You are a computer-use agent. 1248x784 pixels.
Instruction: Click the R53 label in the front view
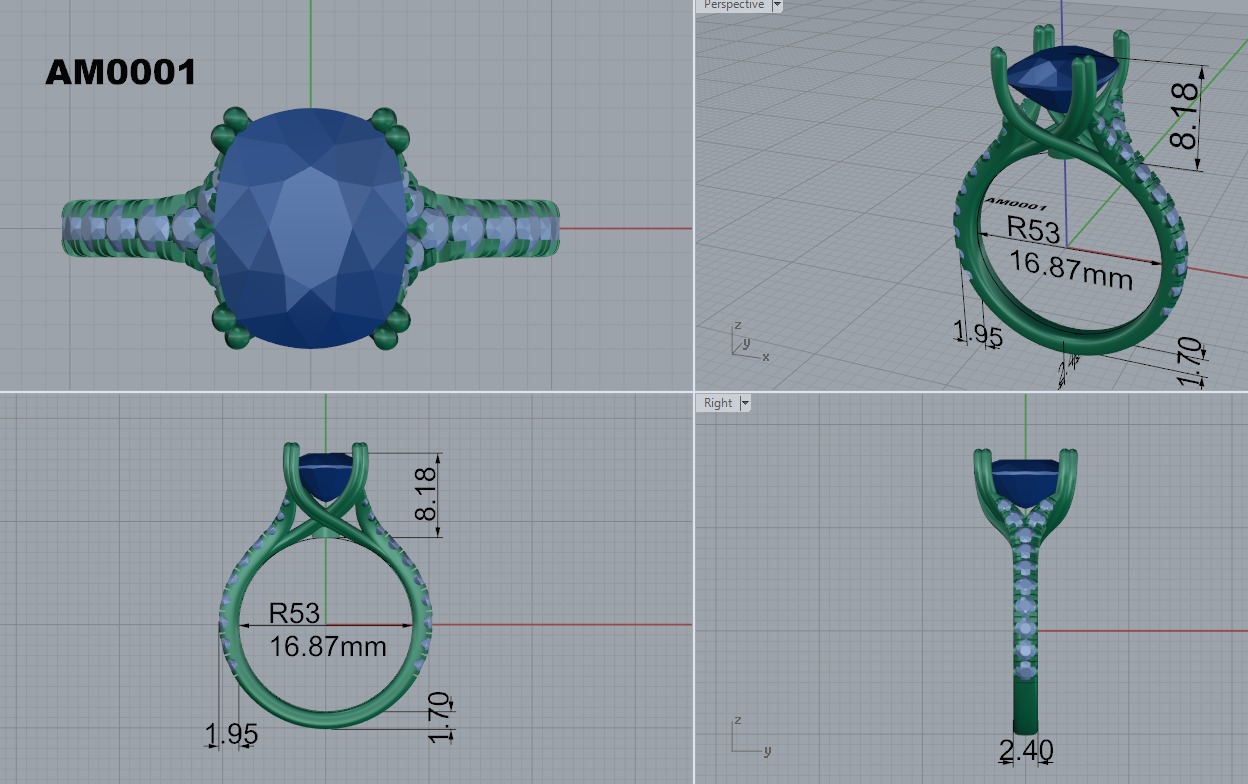(294, 613)
